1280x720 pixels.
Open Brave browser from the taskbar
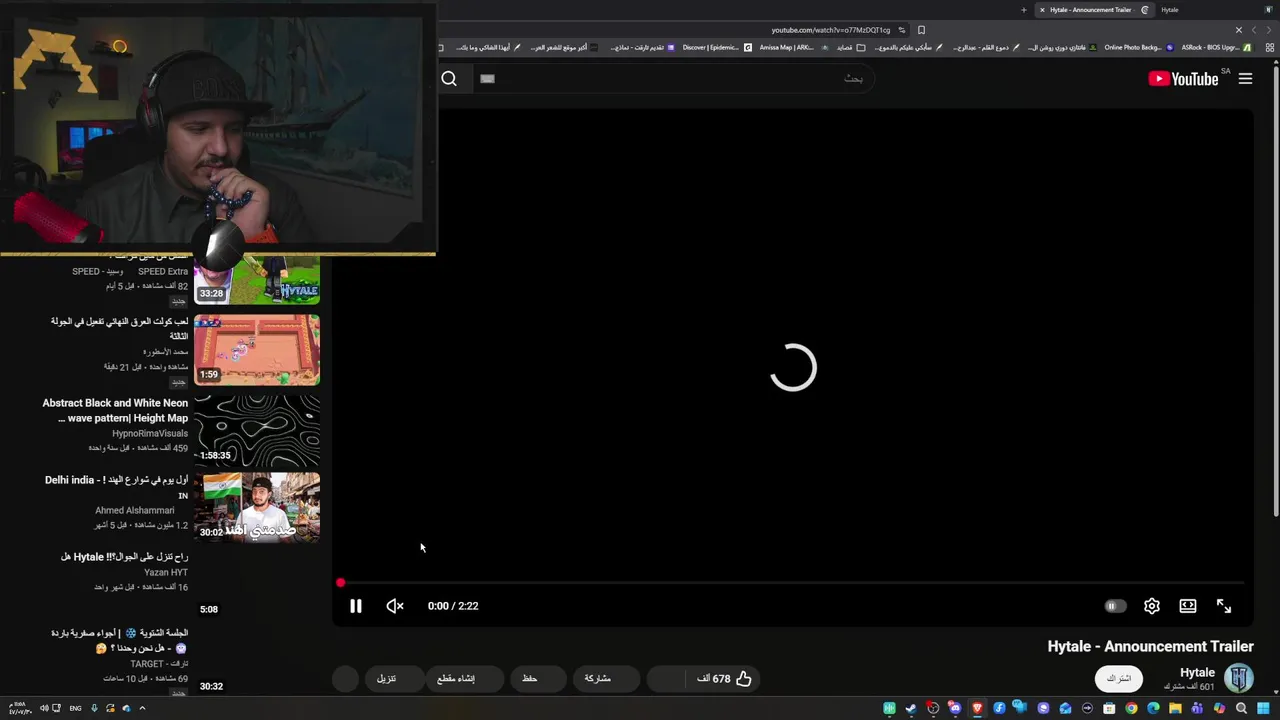(x=977, y=708)
